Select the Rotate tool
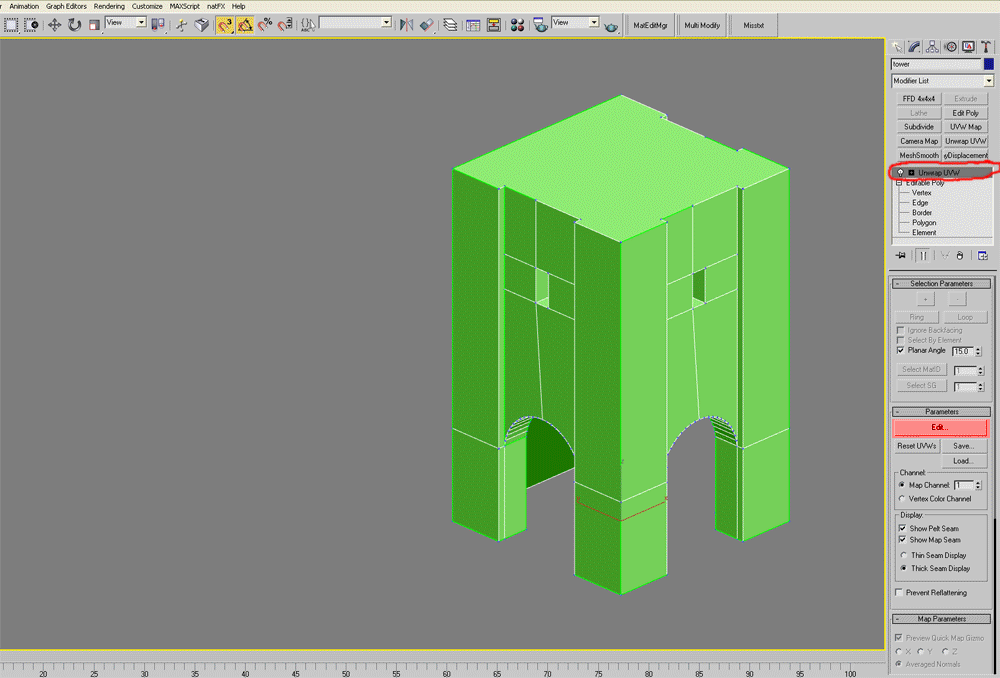 (74, 24)
